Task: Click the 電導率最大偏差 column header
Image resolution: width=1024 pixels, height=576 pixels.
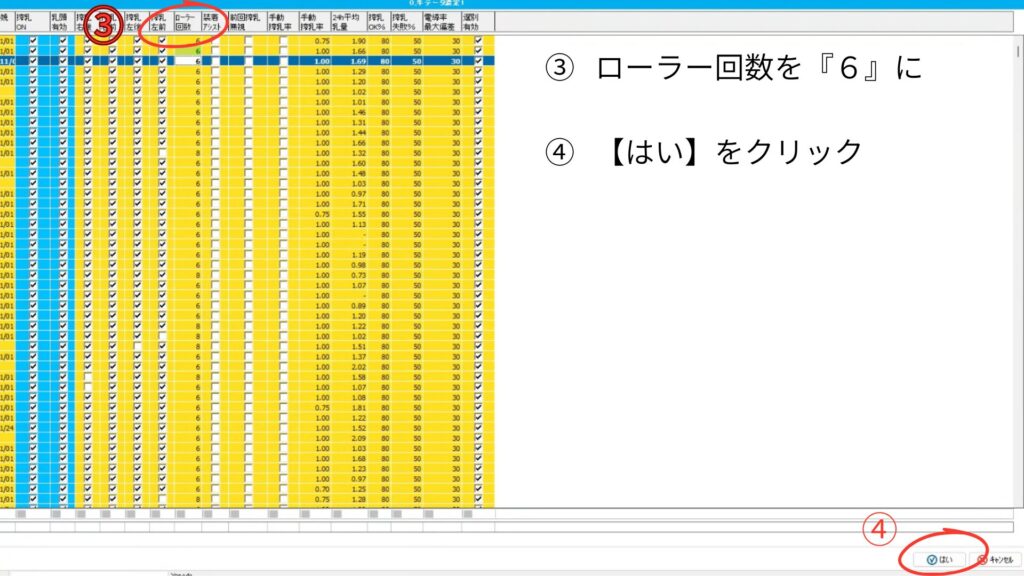Action: (441, 23)
